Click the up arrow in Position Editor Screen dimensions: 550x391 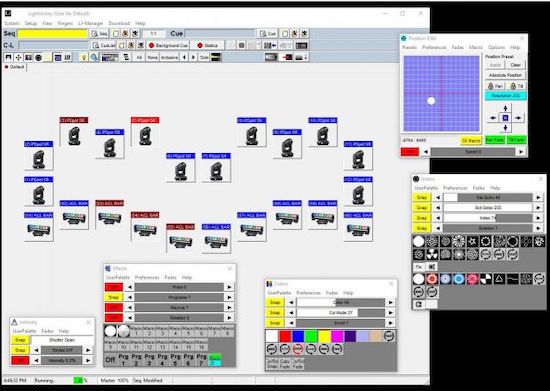505,108
